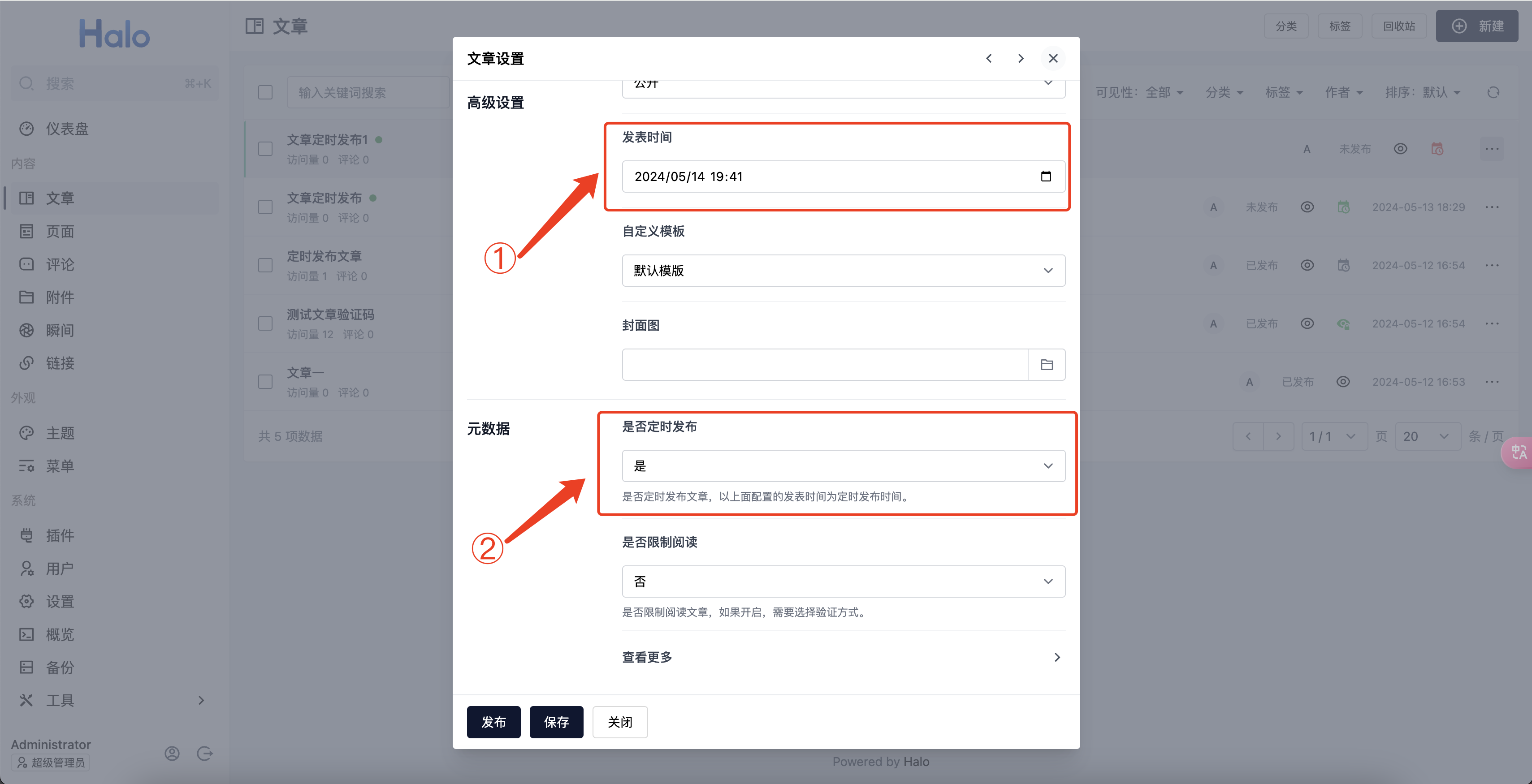Image resolution: width=1532 pixels, height=784 pixels.
Task: Check the 定时发布文章 row checkbox
Action: click(x=265, y=265)
